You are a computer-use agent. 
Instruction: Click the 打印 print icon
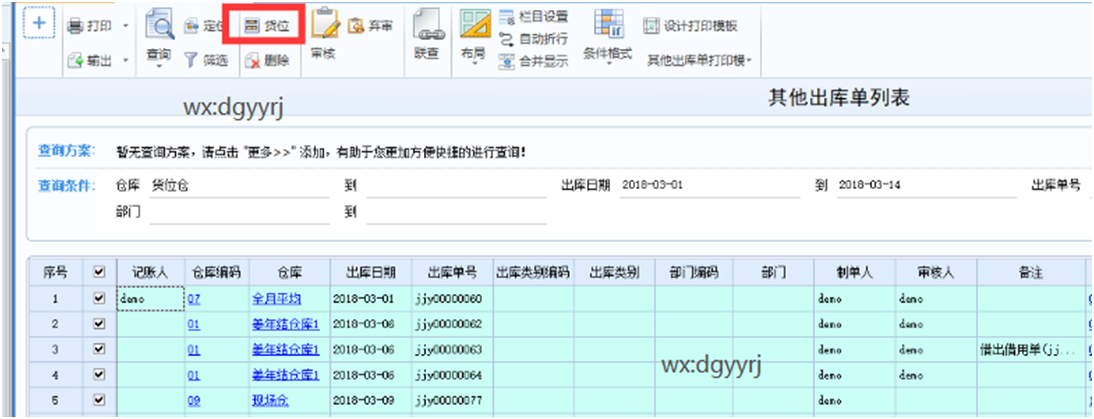click(75, 26)
